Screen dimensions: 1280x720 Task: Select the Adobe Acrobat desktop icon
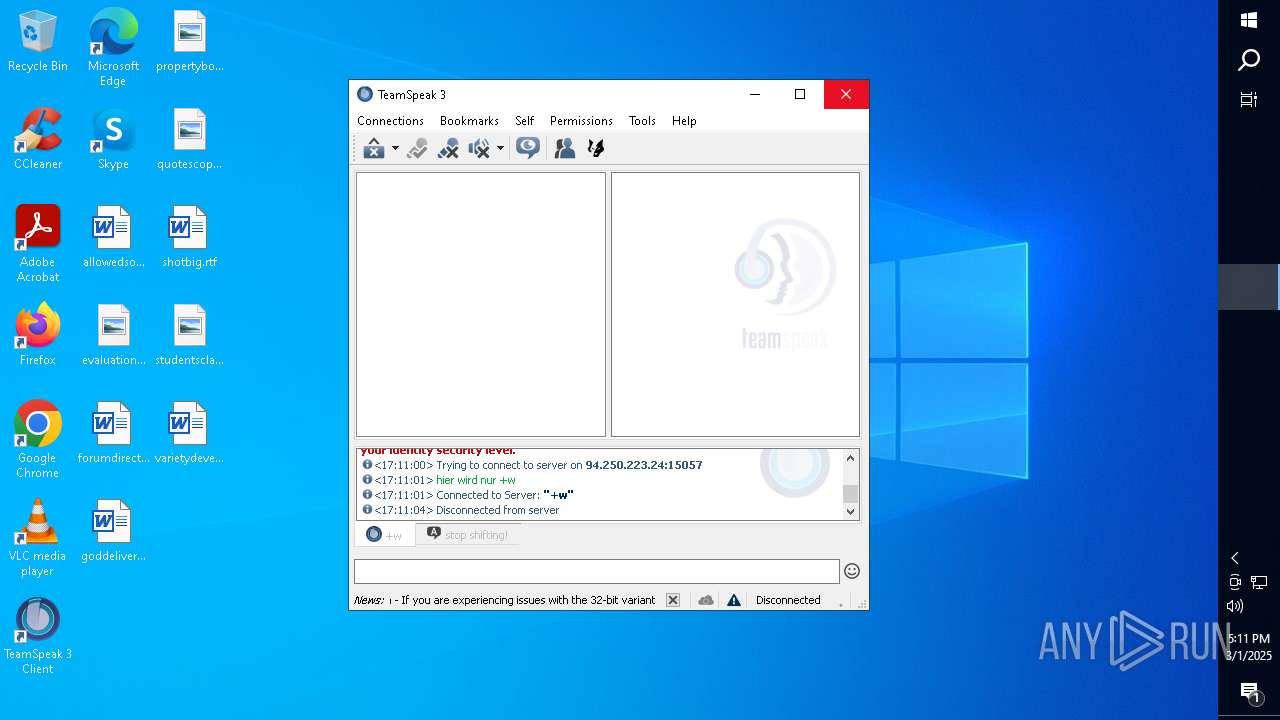click(38, 244)
